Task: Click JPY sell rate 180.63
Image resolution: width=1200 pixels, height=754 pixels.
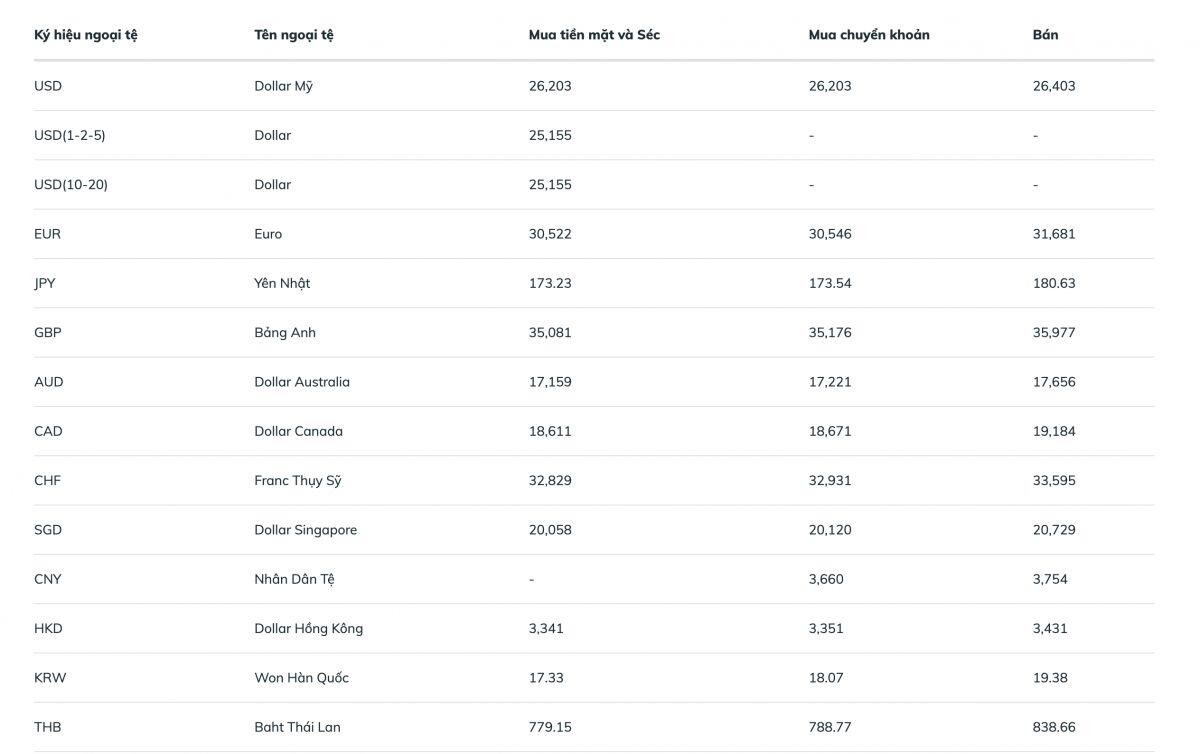Action: 1054,283
